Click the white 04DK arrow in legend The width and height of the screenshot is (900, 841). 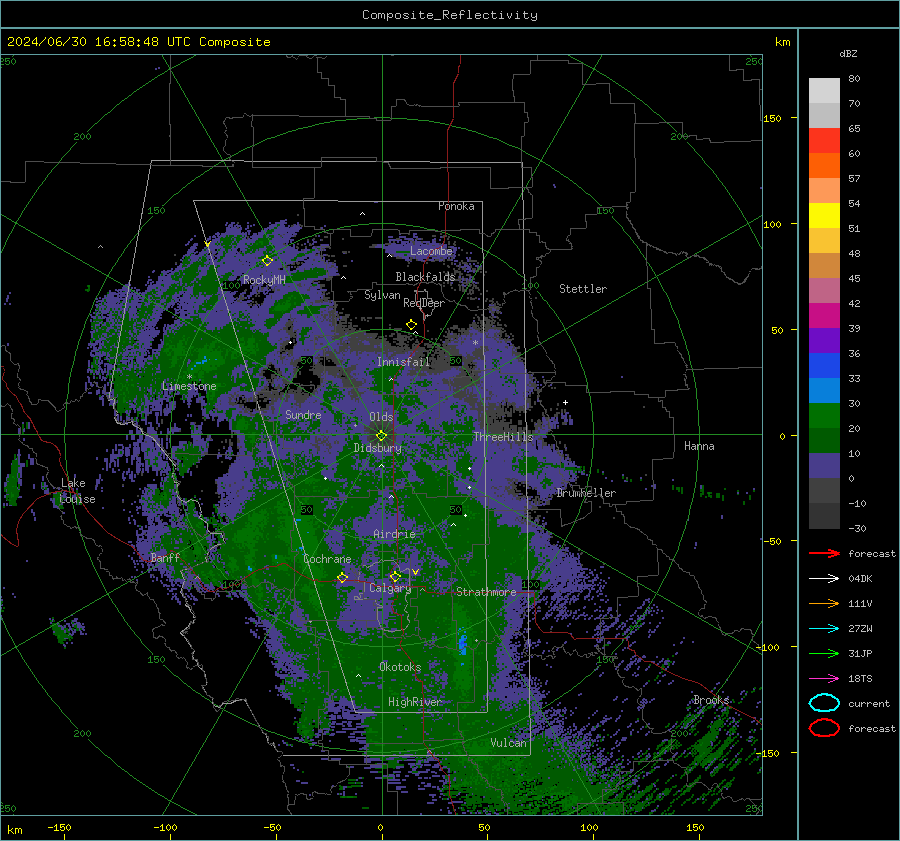click(x=824, y=579)
